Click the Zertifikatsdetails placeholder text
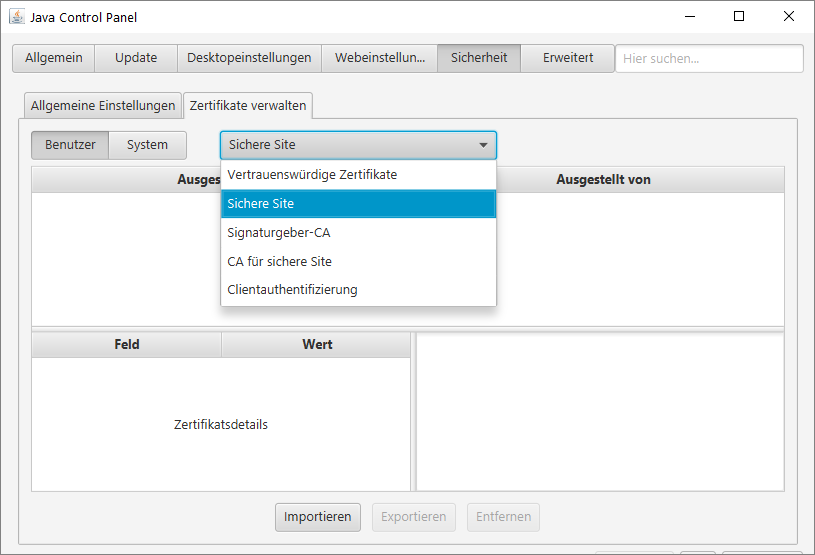 pyautogui.click(x=221, y=425)
